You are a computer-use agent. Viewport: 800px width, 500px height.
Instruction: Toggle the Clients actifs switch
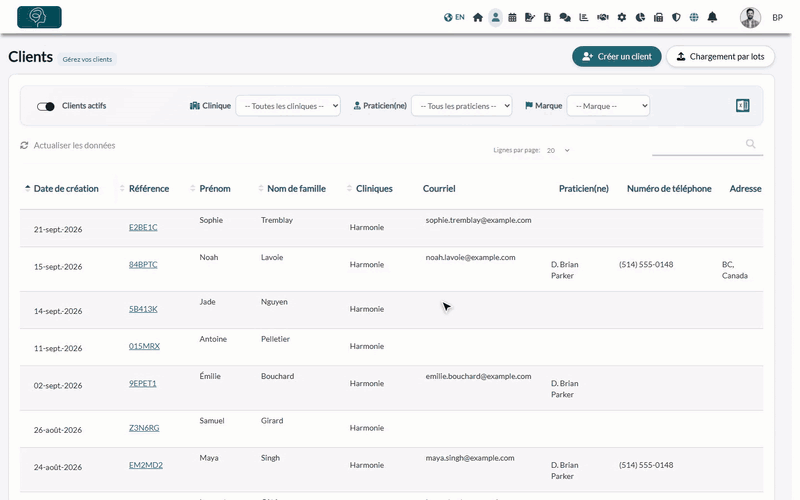(x=45, y=106)
